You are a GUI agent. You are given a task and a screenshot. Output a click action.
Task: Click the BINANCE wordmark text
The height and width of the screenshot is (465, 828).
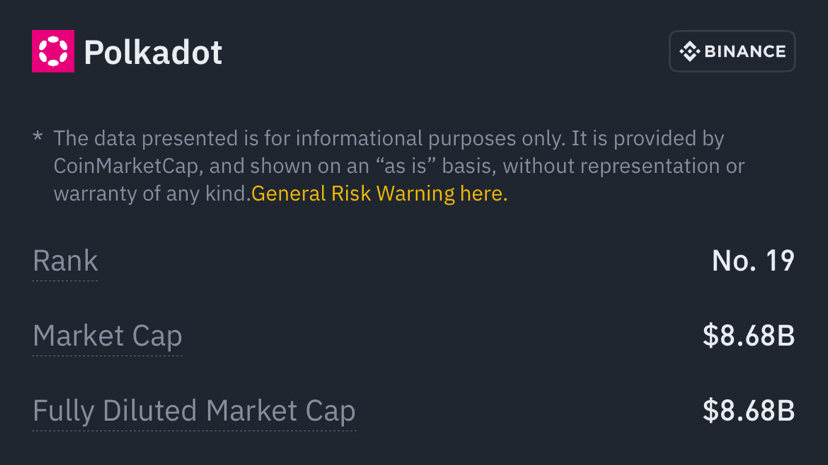coord(745,51)
